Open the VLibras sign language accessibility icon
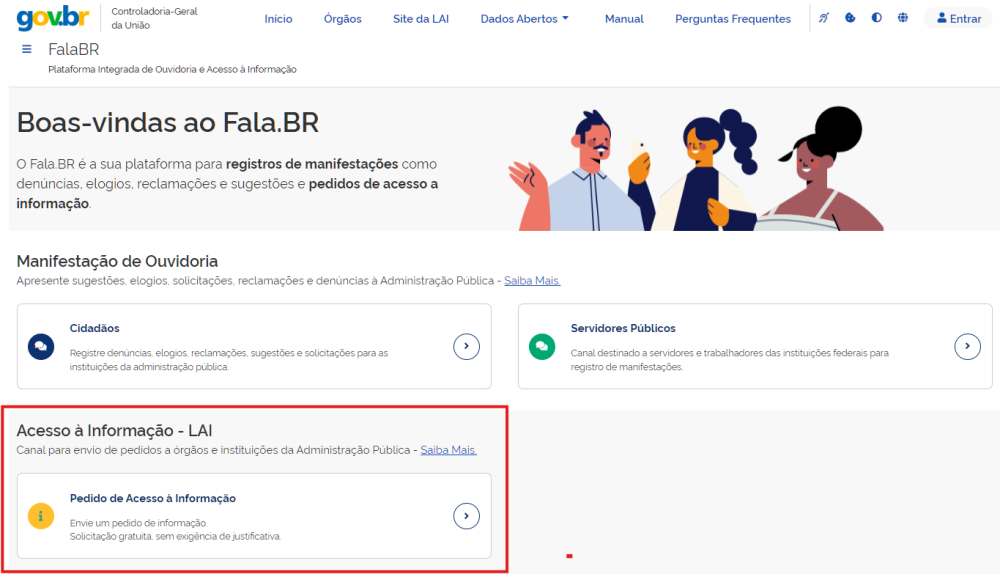 coord(824,18)
